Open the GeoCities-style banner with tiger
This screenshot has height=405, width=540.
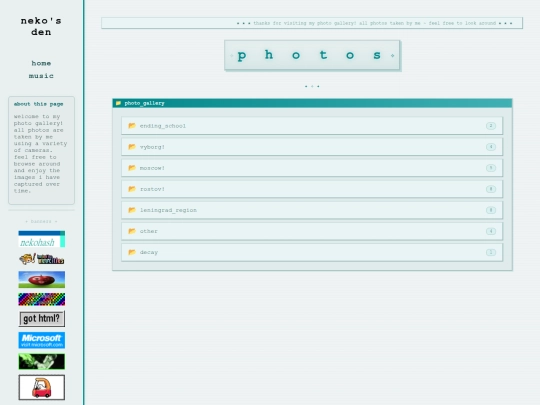pyautogui.click(x=42, y=259)
